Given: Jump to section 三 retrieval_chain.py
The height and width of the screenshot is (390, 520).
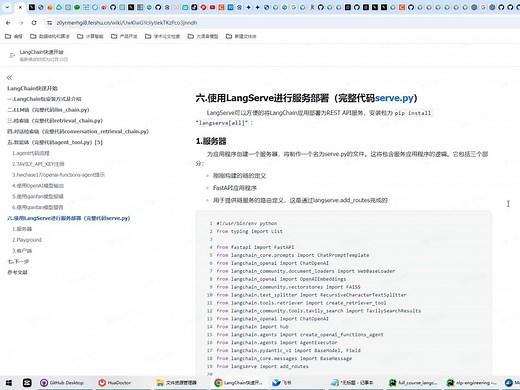Looking at the screenshot, I should (x=55, y=120).
